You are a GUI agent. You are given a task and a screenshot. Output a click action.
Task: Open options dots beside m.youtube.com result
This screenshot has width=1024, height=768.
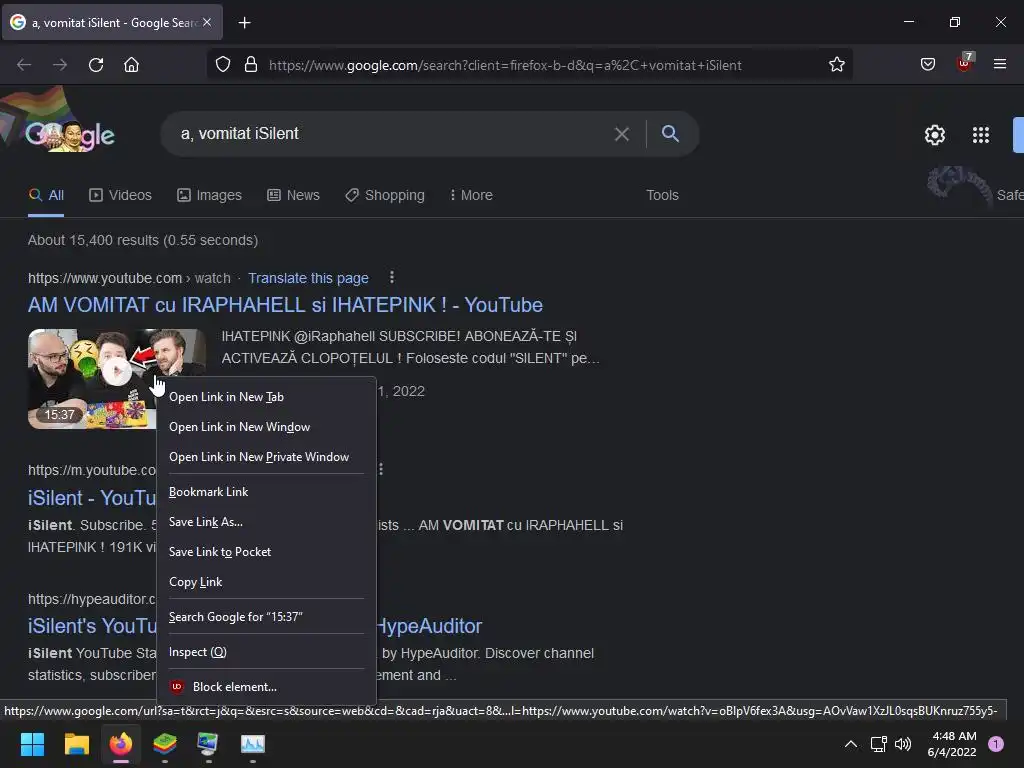[x=381, y=469]
